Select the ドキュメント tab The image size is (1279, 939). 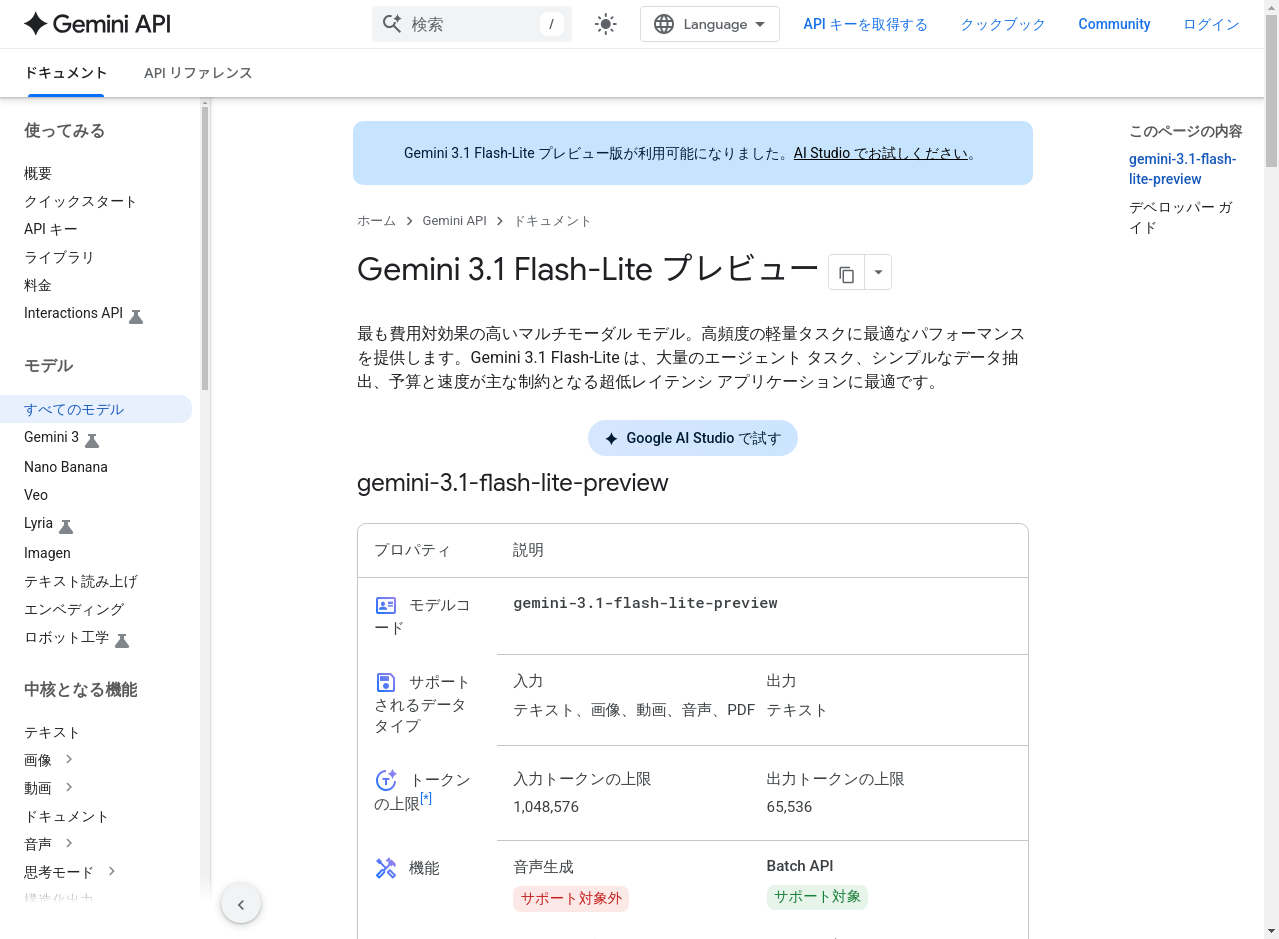coord(65,72)
